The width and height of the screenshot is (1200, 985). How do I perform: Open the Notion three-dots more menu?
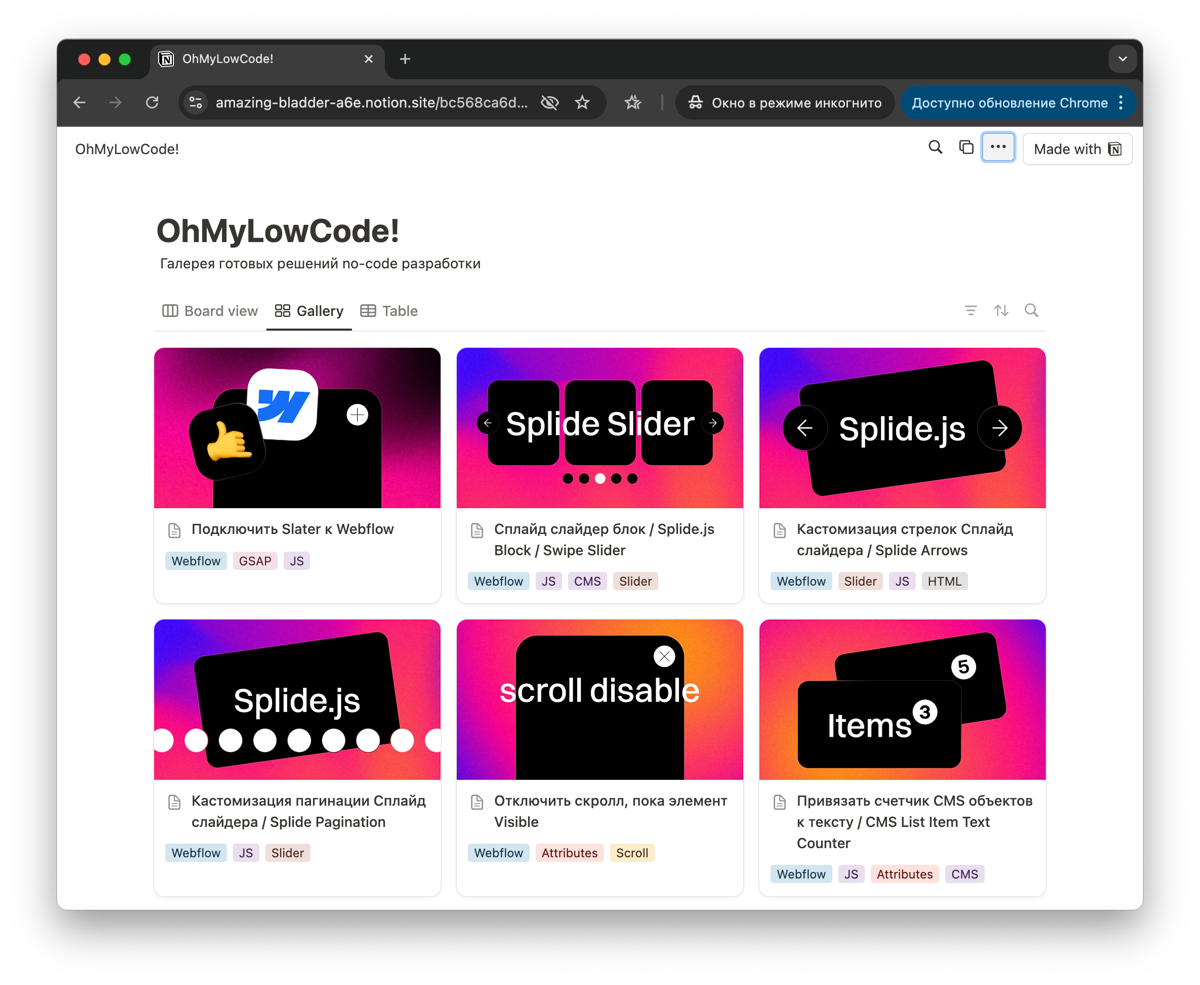(998, 148)
